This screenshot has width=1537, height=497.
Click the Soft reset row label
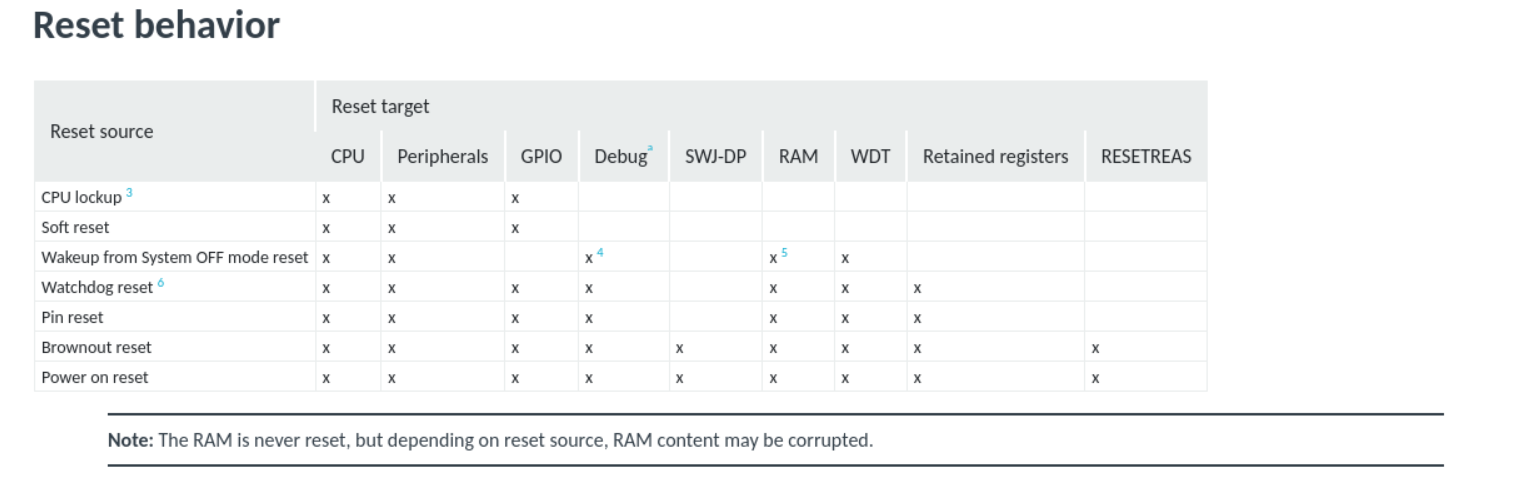coord(75,227)
